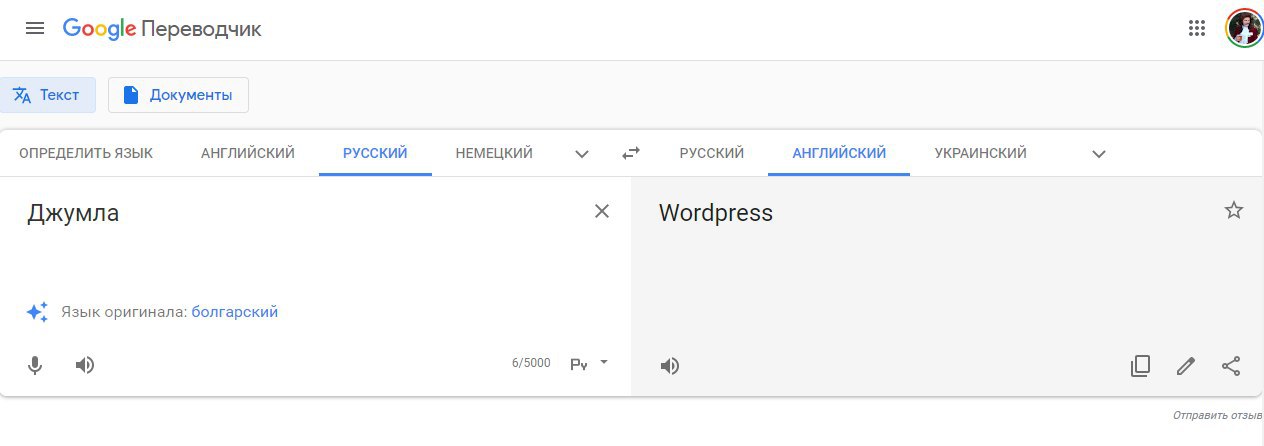Image resolution: width=1264 pixels, height=446 pixels.
Task: Switch to Документы translation mode
Action: (x=178, y=95)
